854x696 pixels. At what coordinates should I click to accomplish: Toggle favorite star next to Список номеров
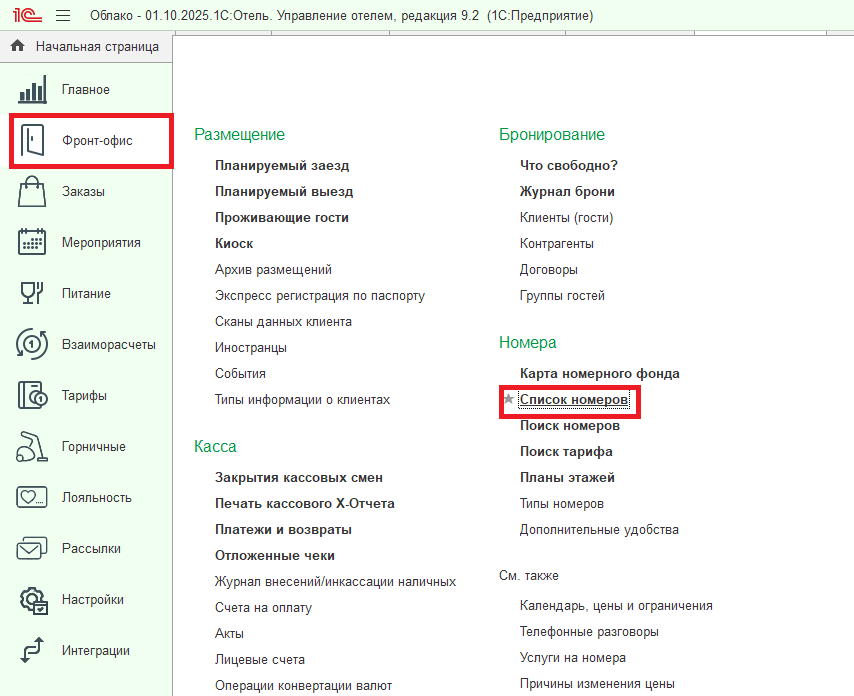tap(509, 399)
